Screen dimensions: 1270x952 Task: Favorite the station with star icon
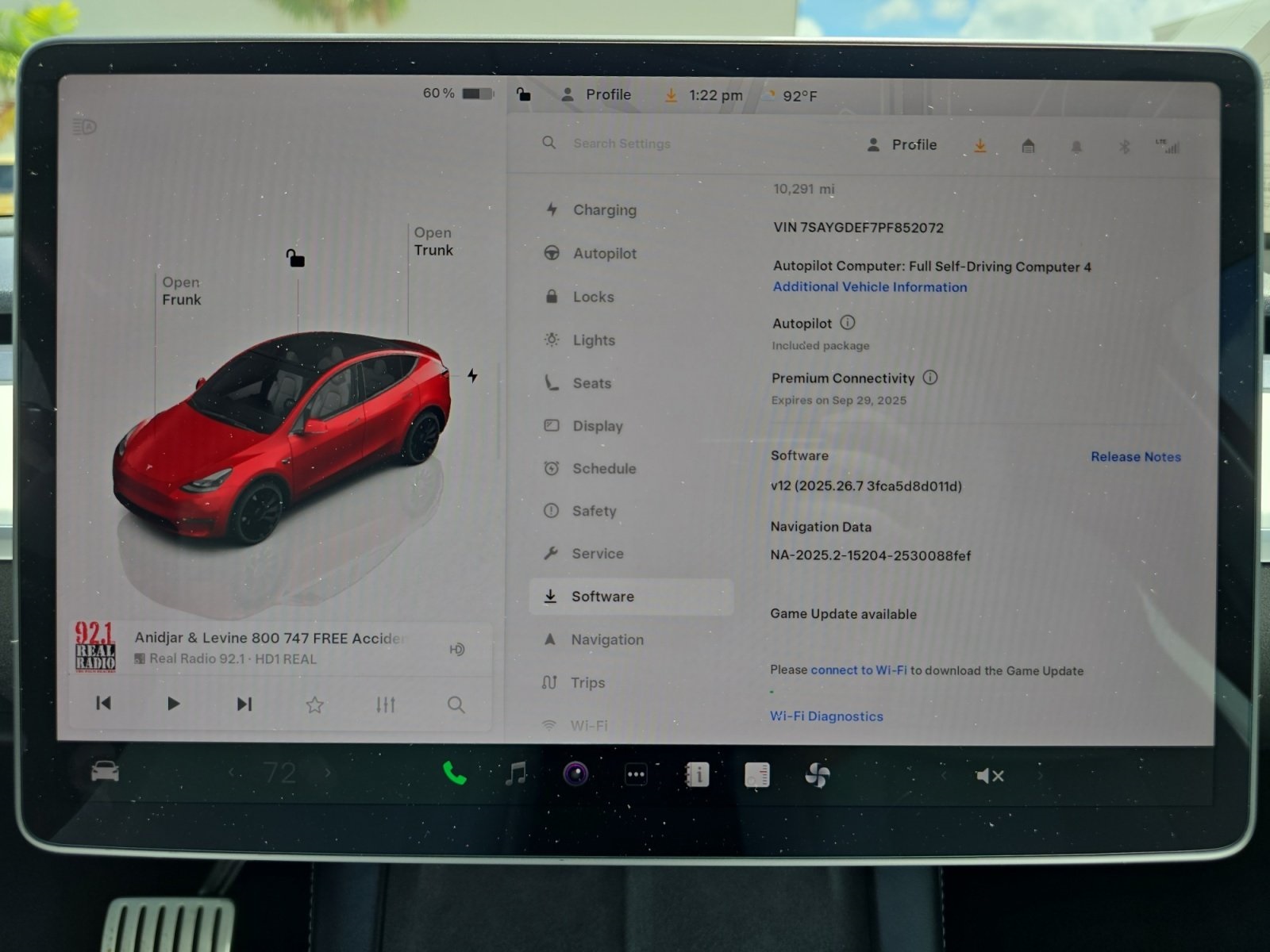315,704
